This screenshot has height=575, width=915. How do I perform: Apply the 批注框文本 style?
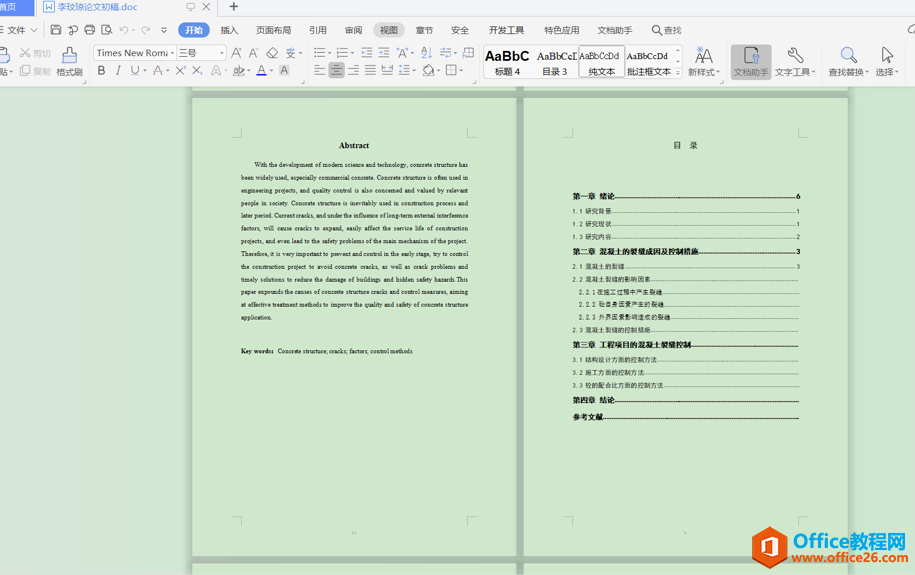[648, 62]
